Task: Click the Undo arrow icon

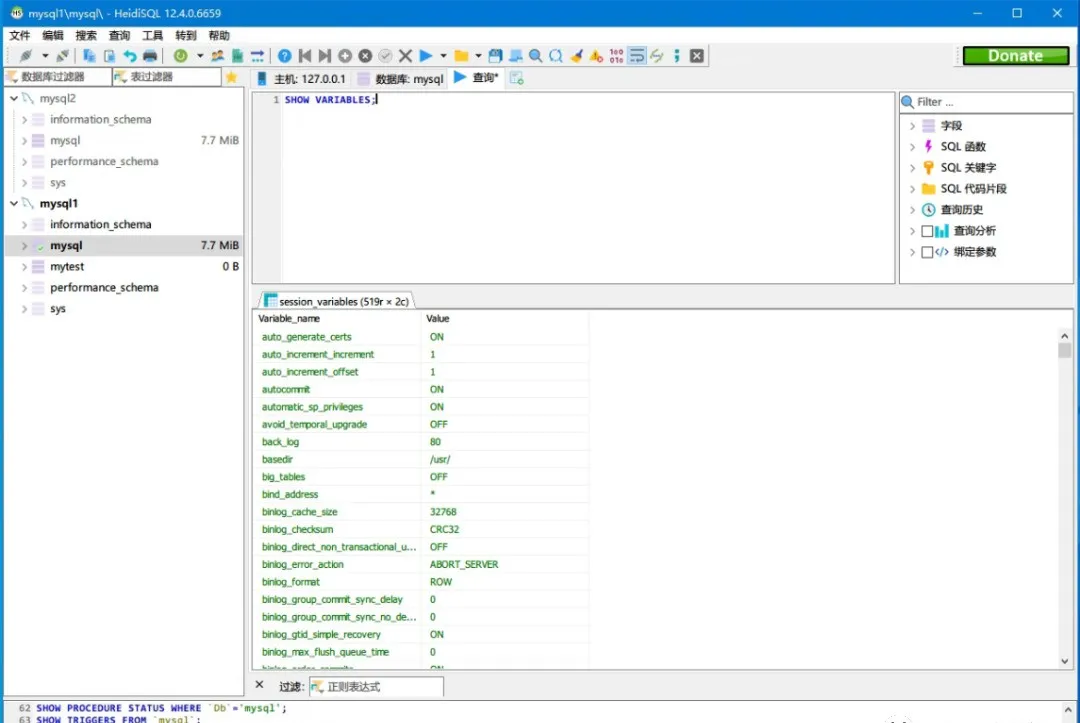Action: 128,56
